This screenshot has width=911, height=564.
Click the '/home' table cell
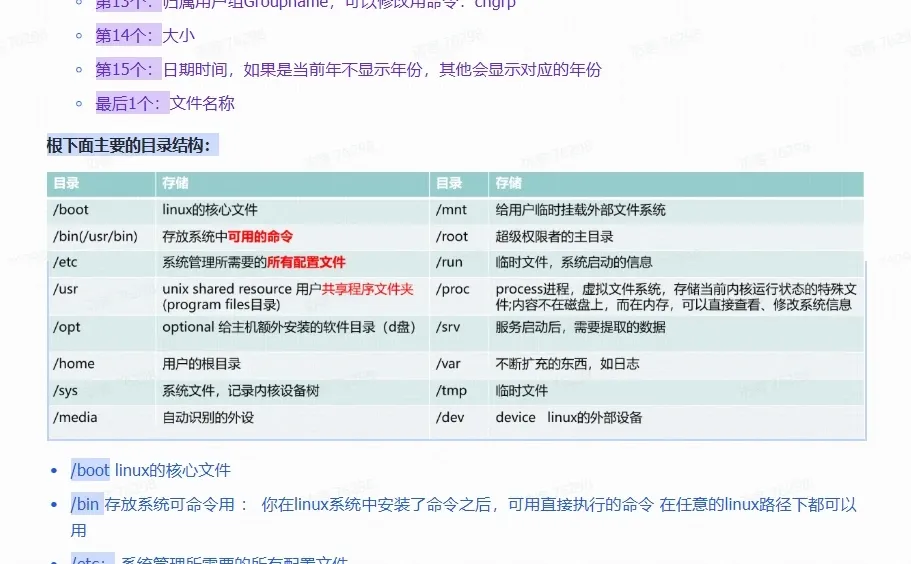point(101,364)
